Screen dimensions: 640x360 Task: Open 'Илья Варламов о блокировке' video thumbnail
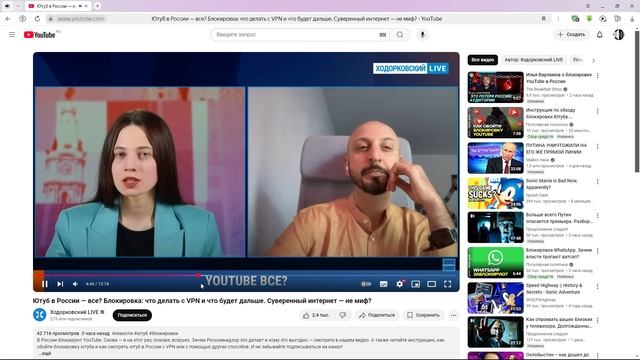click(496, 87)
